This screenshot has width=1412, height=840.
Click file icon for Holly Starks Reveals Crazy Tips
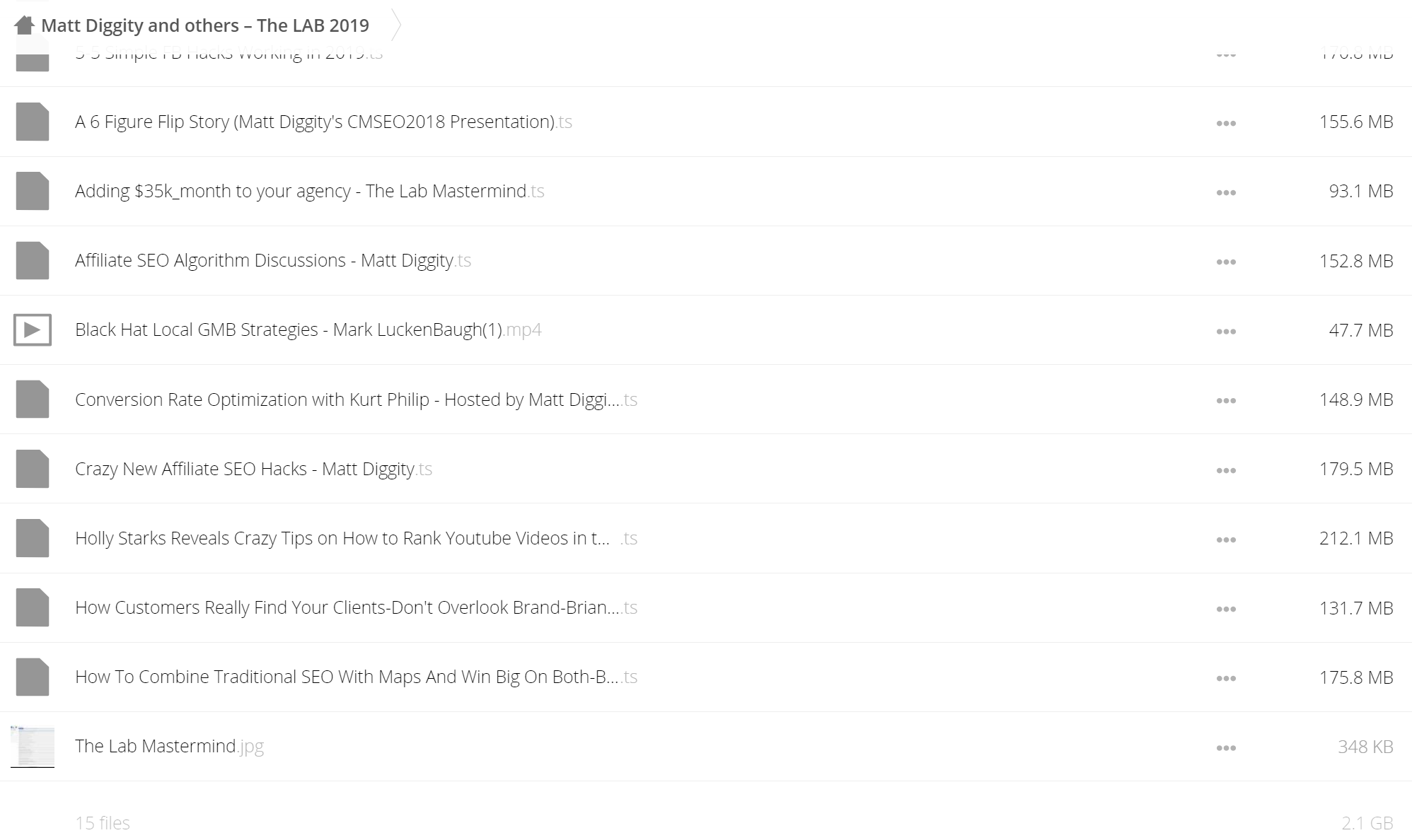(33, 538)
